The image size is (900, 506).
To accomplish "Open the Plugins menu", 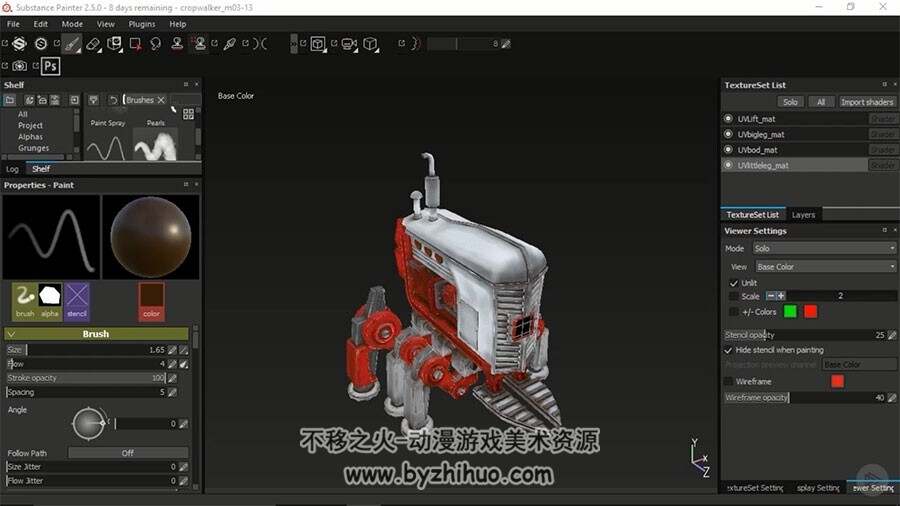I will point(142,24).
